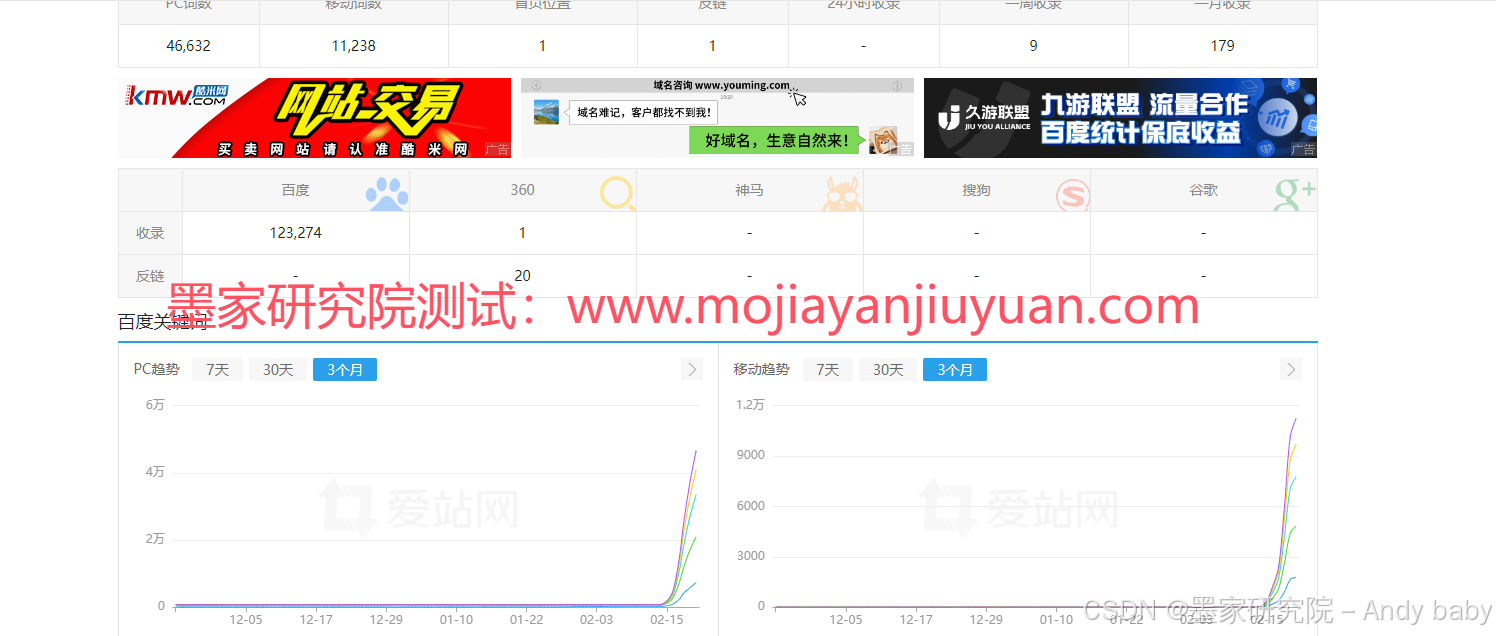The image size is (1496, 636).
Task: Click the Baidu paw icon
Action: (x=387, y=193)
